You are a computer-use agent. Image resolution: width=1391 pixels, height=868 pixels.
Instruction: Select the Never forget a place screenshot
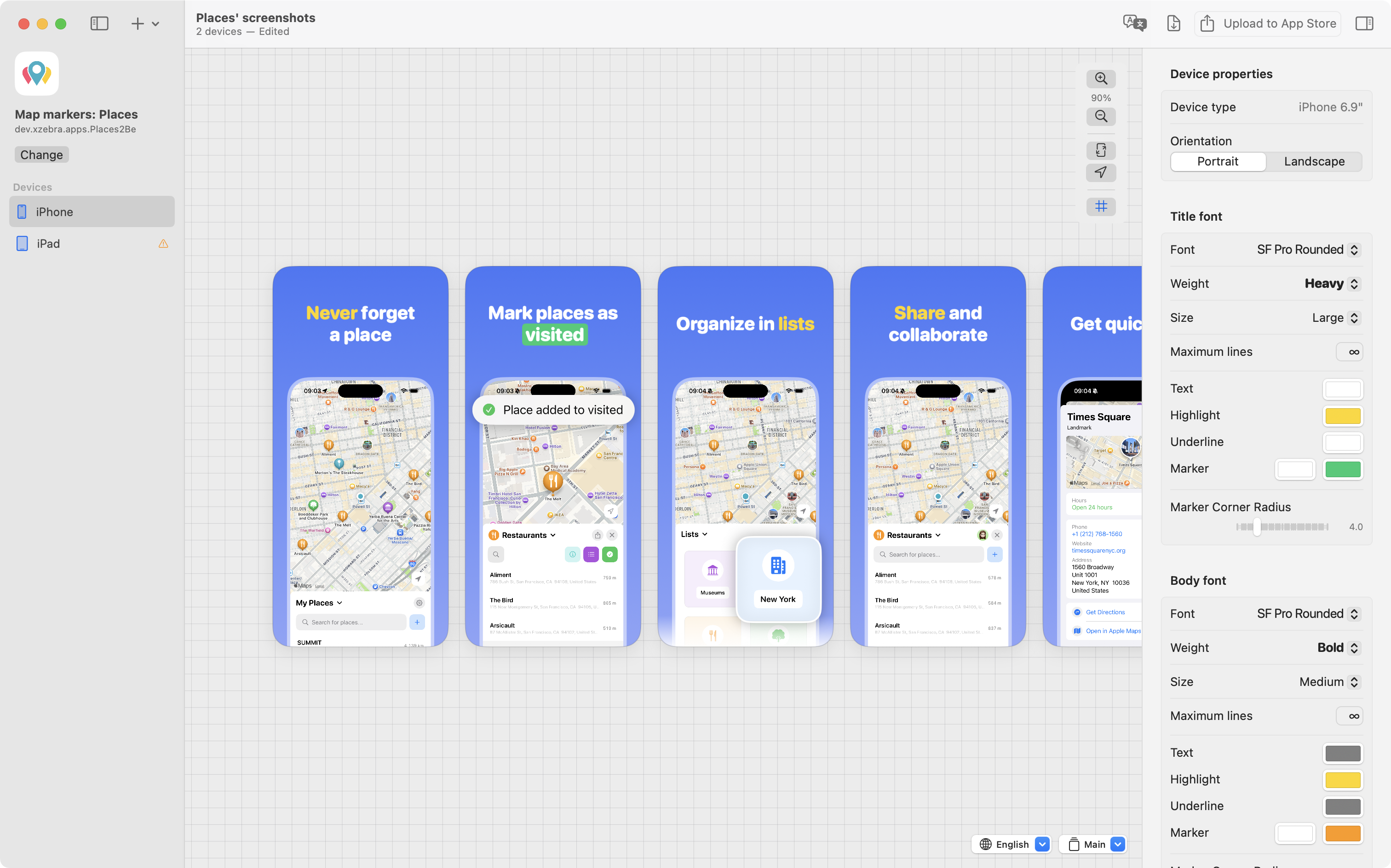point(361,457)
